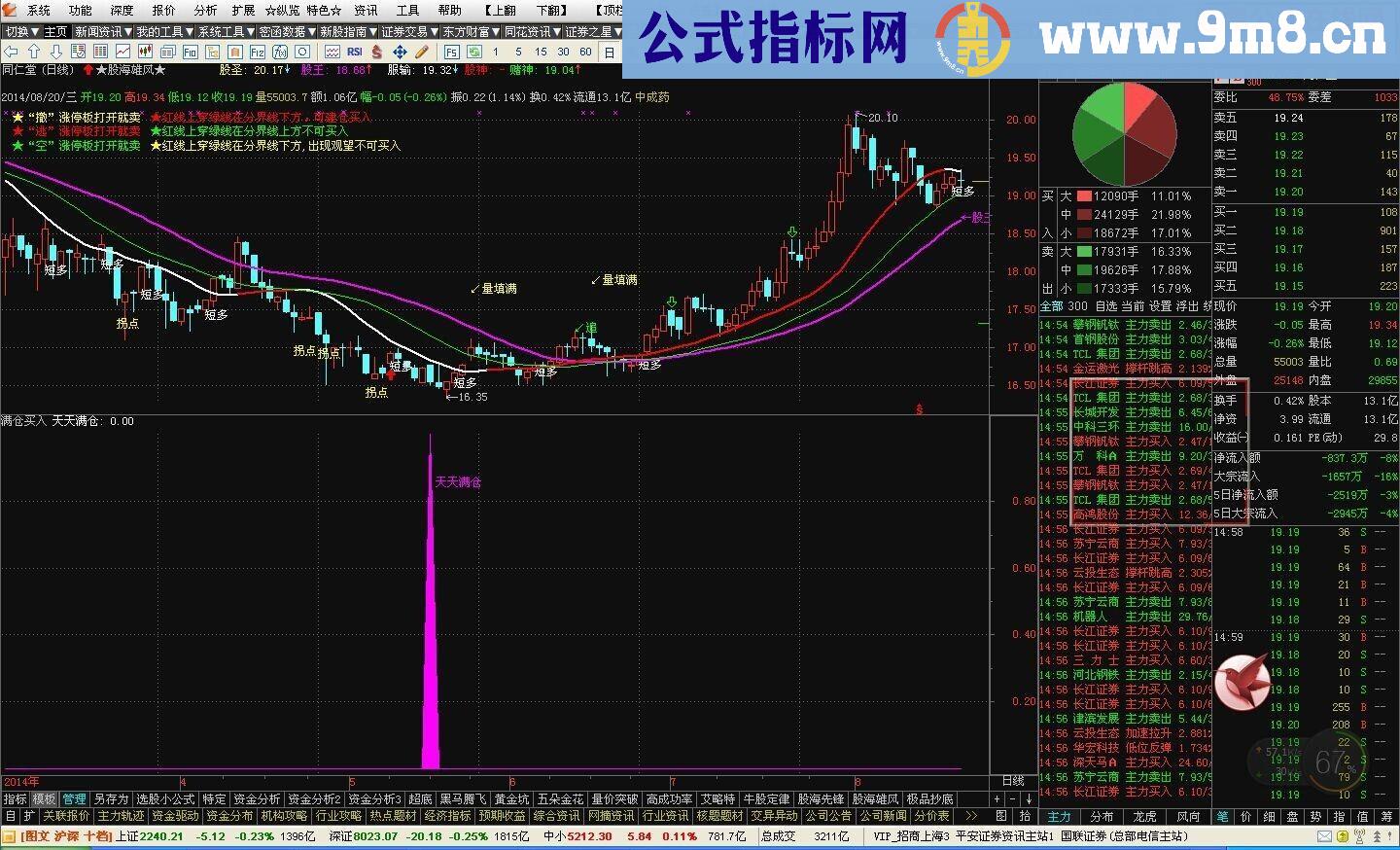Switch chart to 60-minute period

tap(585, 53)
